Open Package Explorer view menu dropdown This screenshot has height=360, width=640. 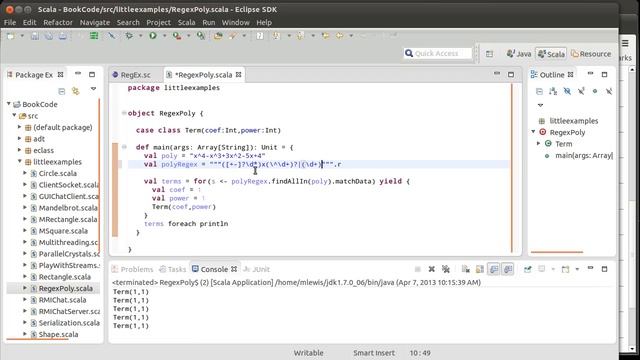click(93, 89)
